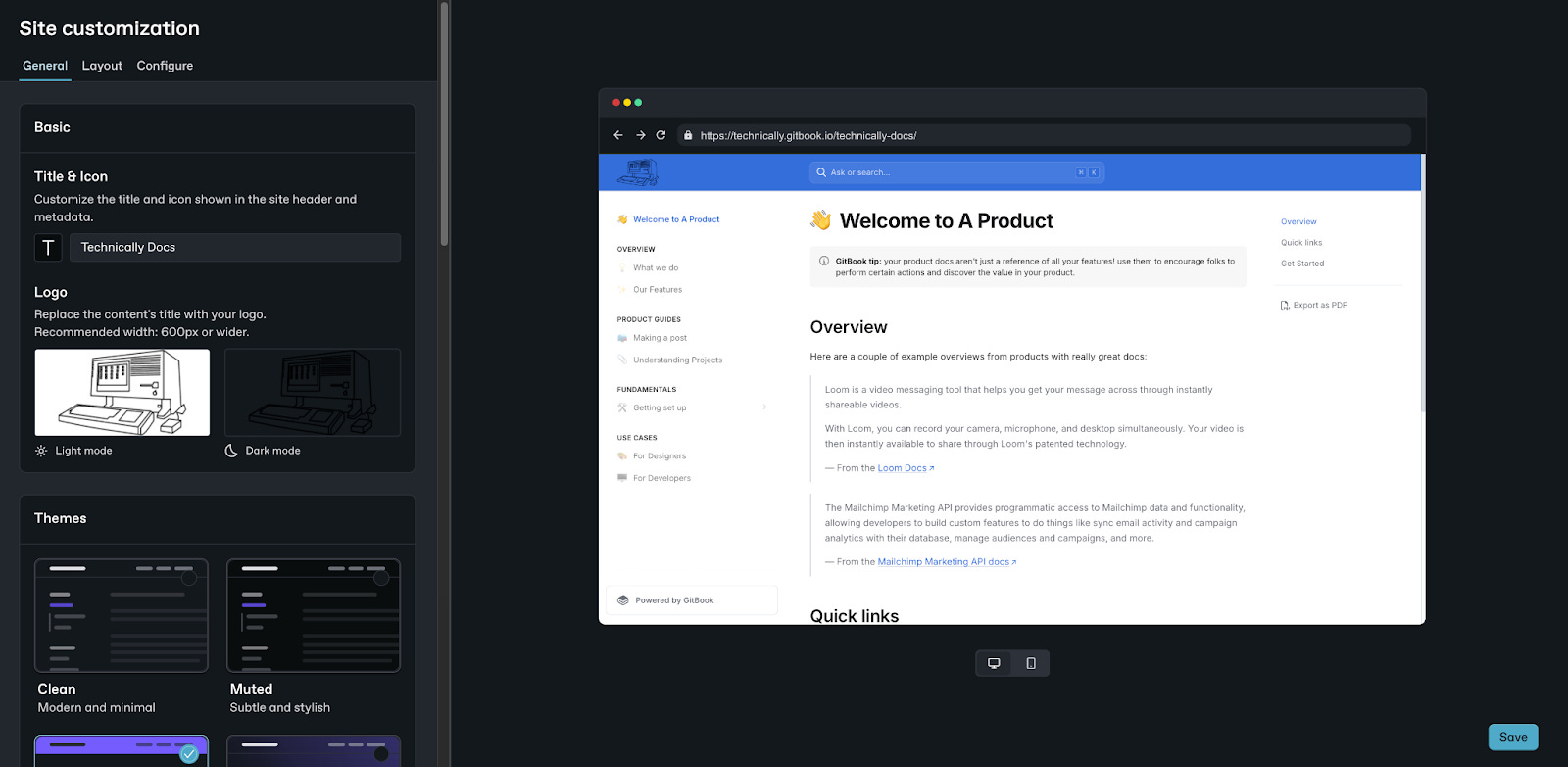1568x767 pixels.
Task: Click the USE CASES section label
Action: point(637,438)
